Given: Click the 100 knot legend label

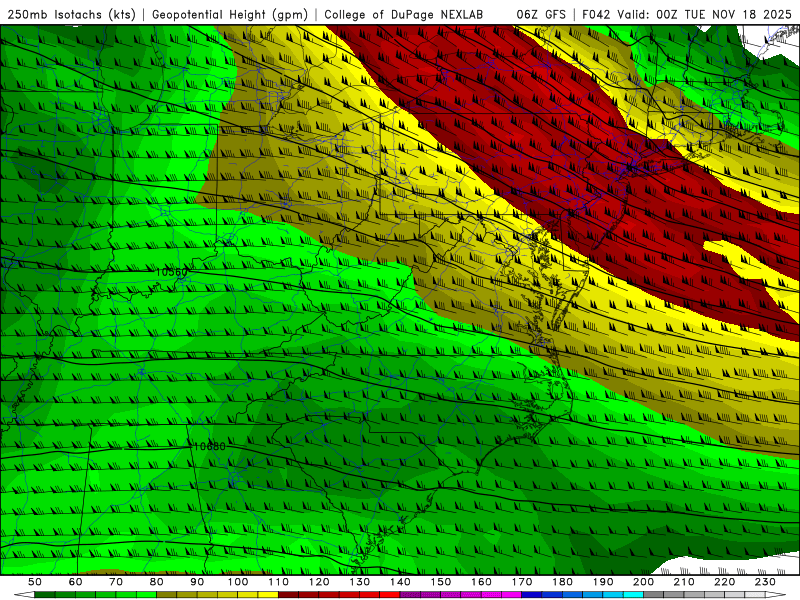Looking at the screenshot, I should tap(238, 582).
